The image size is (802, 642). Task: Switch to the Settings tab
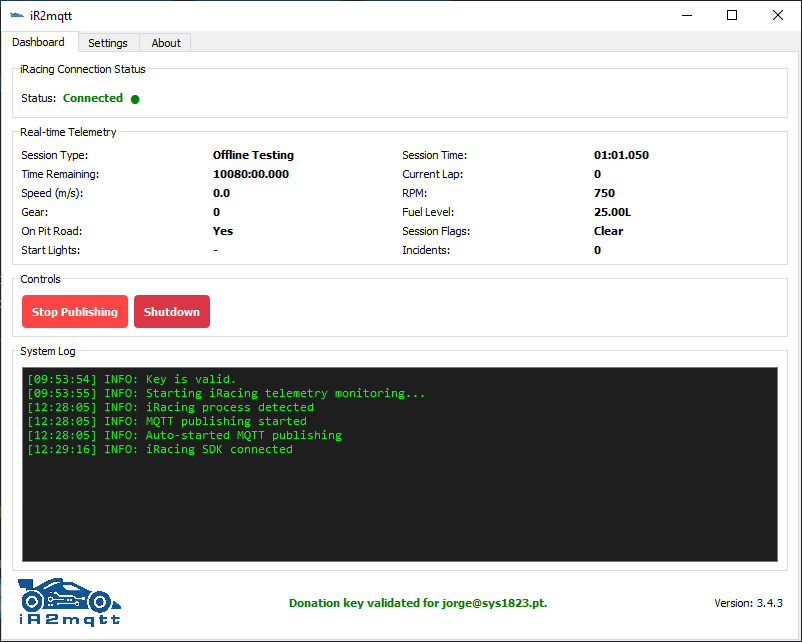pyautogui.click(x=108, y=43)
